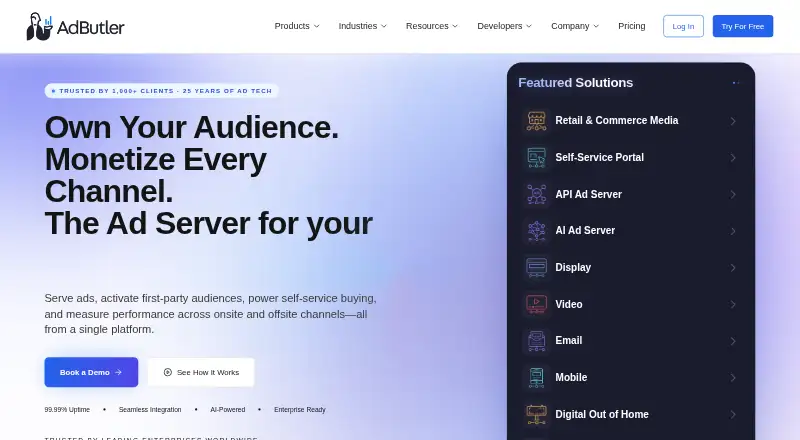Click the chevron on the Video row
Screen dimensions: 800x440
(733, 304)
